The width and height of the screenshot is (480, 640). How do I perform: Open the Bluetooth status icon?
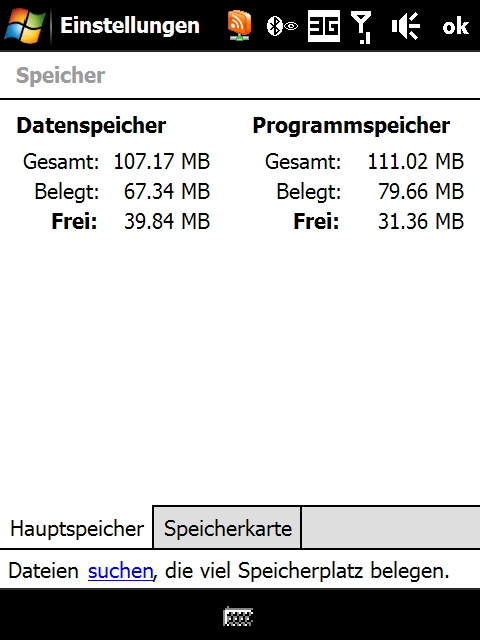(282, 27)
